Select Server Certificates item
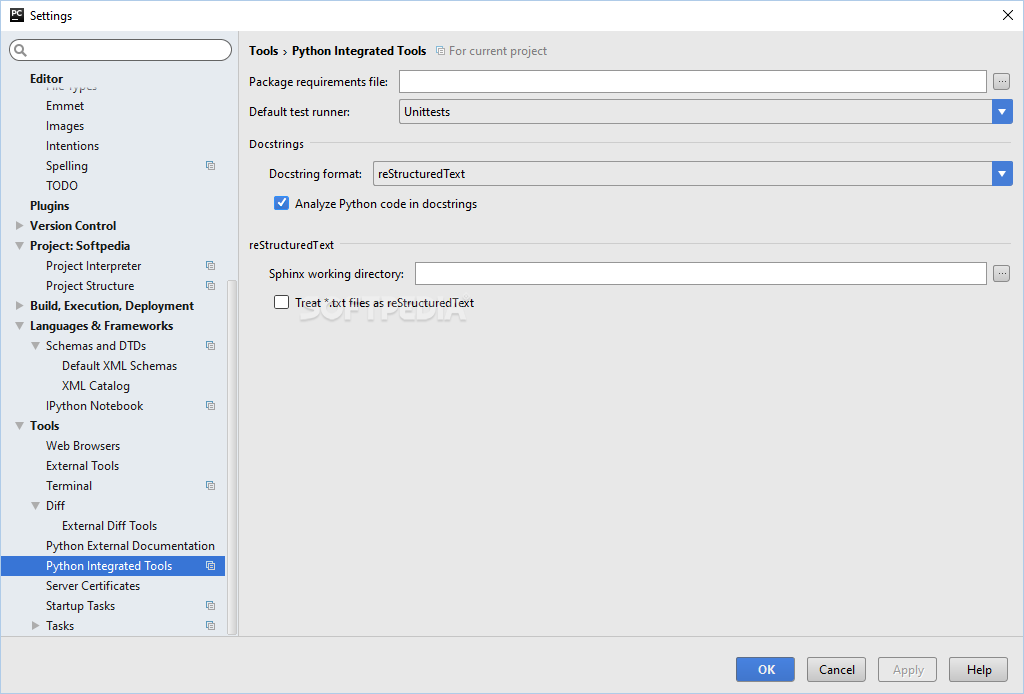1024x694 pixels. tap(93, 586)
